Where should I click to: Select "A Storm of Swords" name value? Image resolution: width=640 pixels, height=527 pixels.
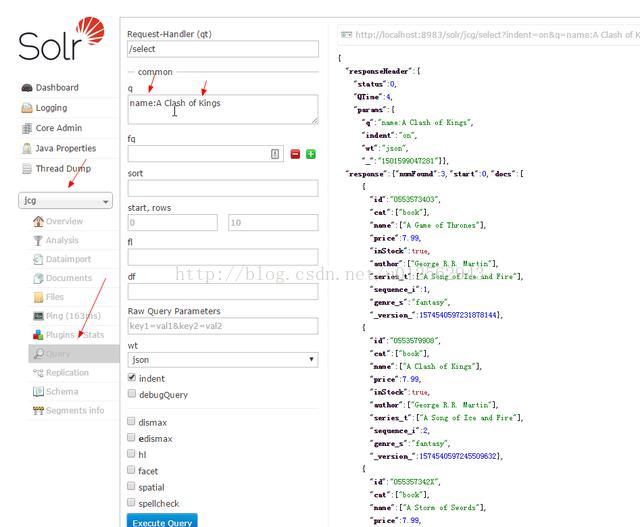click(441, 507)
